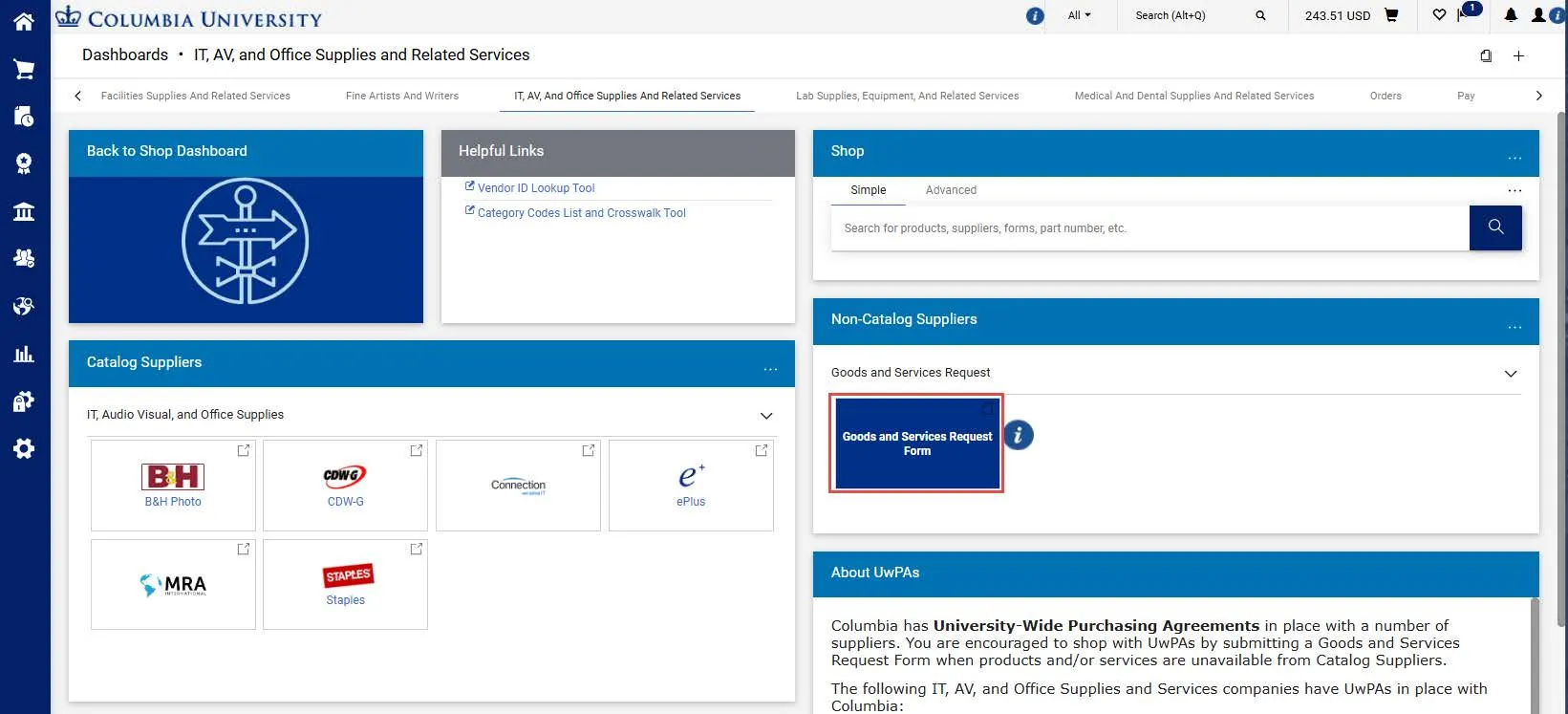Switch to the Orders tab
This screenshot has width=1568, height=714.
(x=1385, y=96)
